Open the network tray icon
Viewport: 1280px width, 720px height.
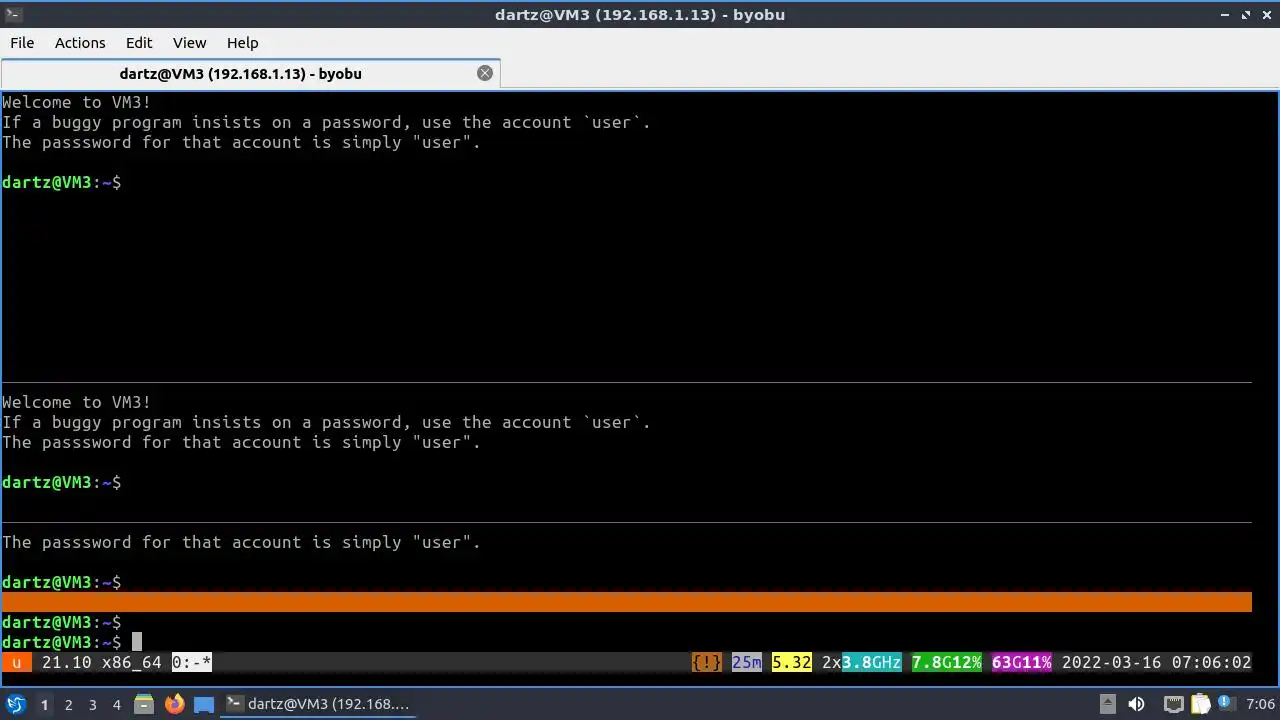tap(1174, 704)
